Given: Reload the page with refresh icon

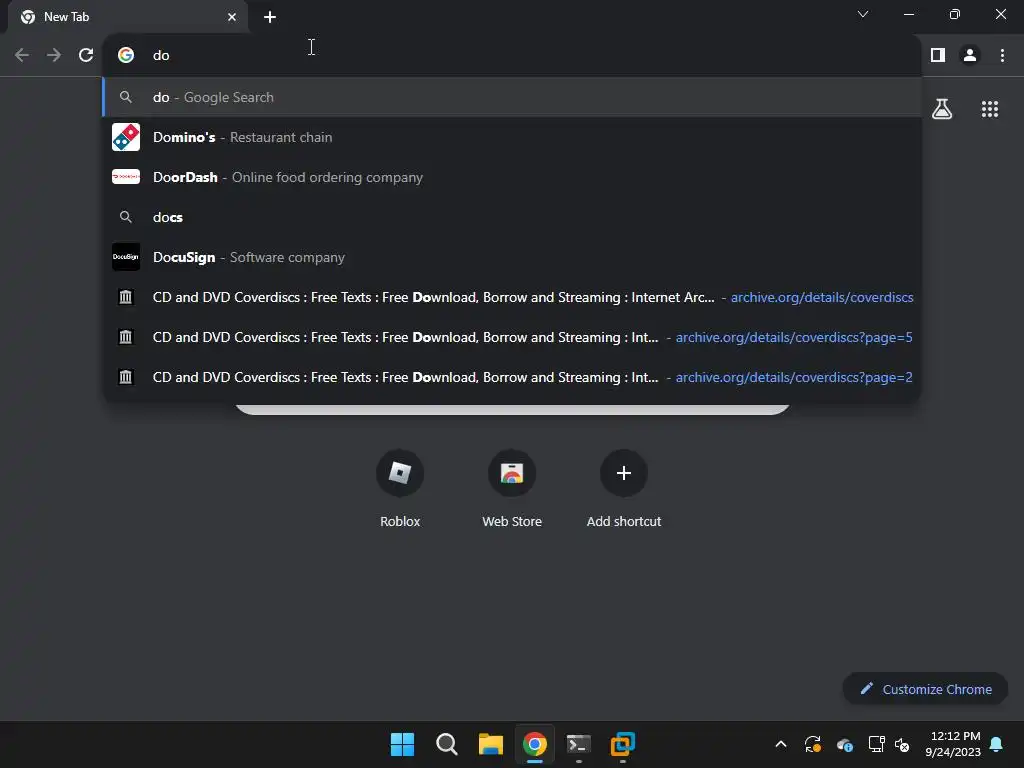Looking at the screenshot, I should (x=86, y=55).
